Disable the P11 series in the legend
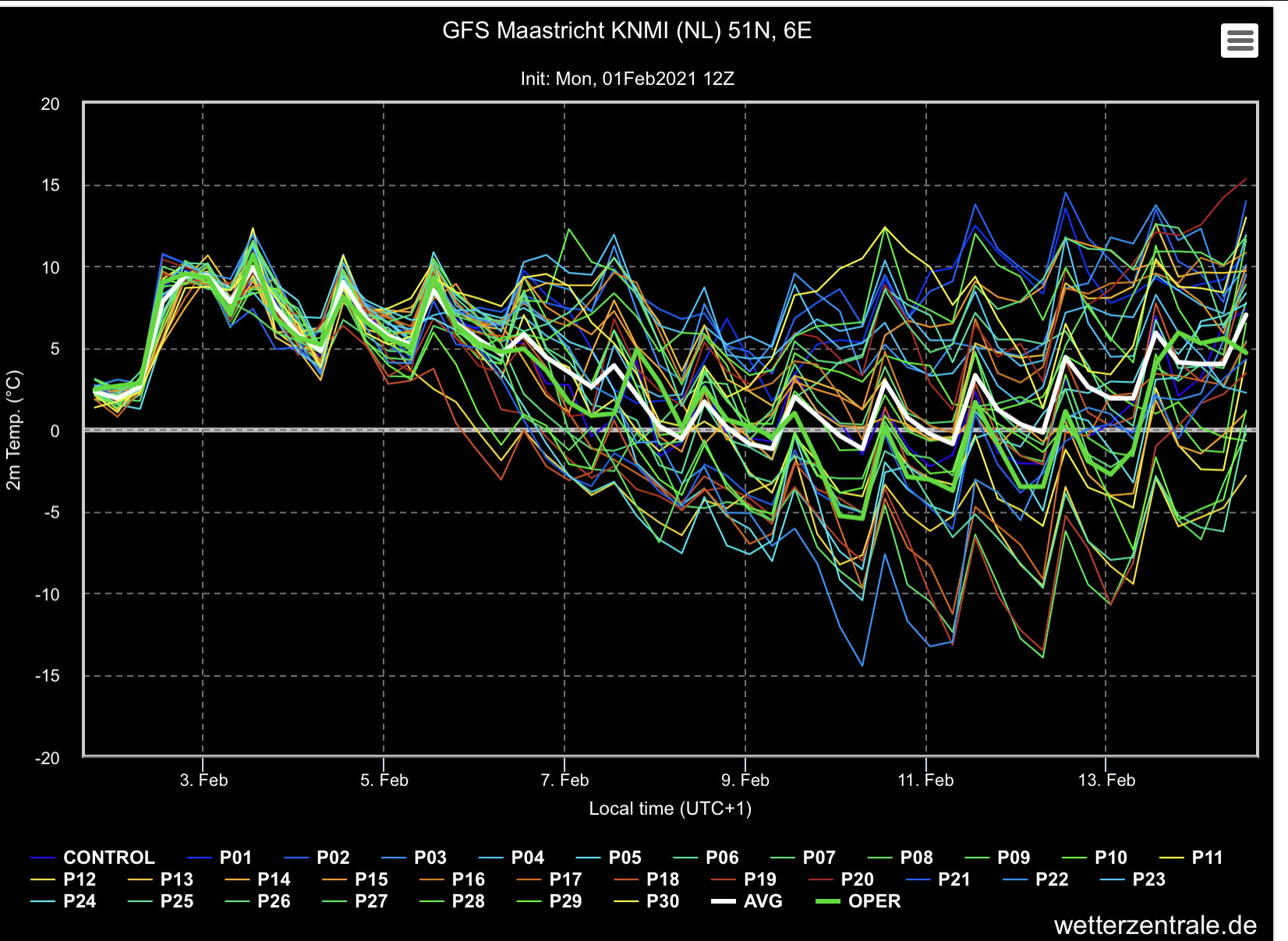1288x941 pixels. [1191, 858]
